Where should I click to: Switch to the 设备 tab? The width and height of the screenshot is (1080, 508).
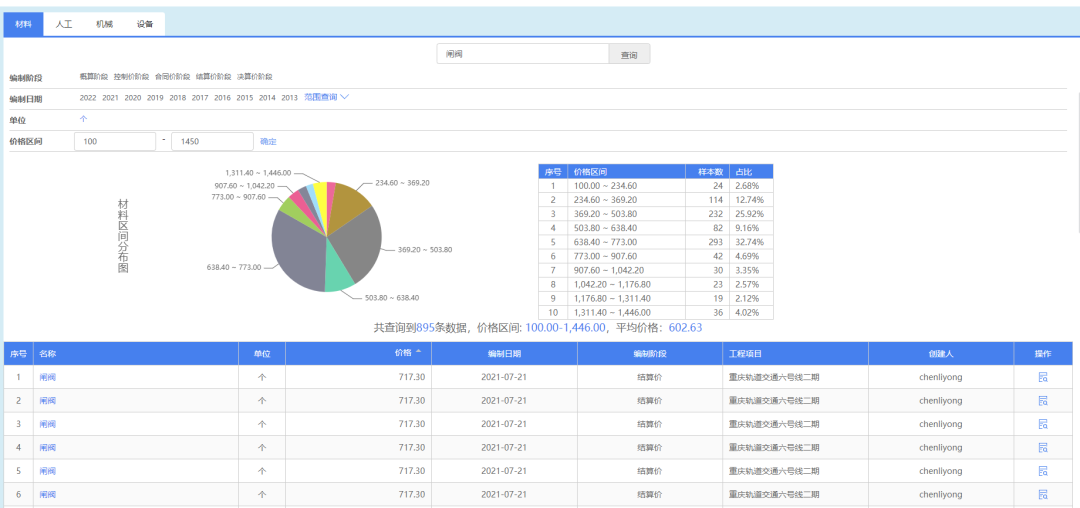(145, 24)
